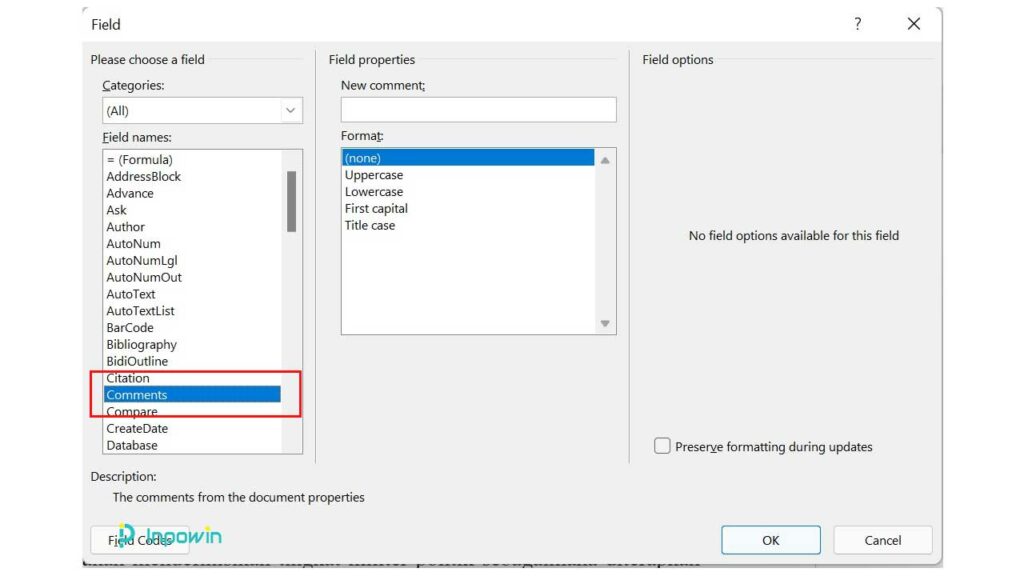Image resolution: width=1024 pixels, height=576 pixels.
Task: Click inside the New comment text box
Action: tap(478, 109)
